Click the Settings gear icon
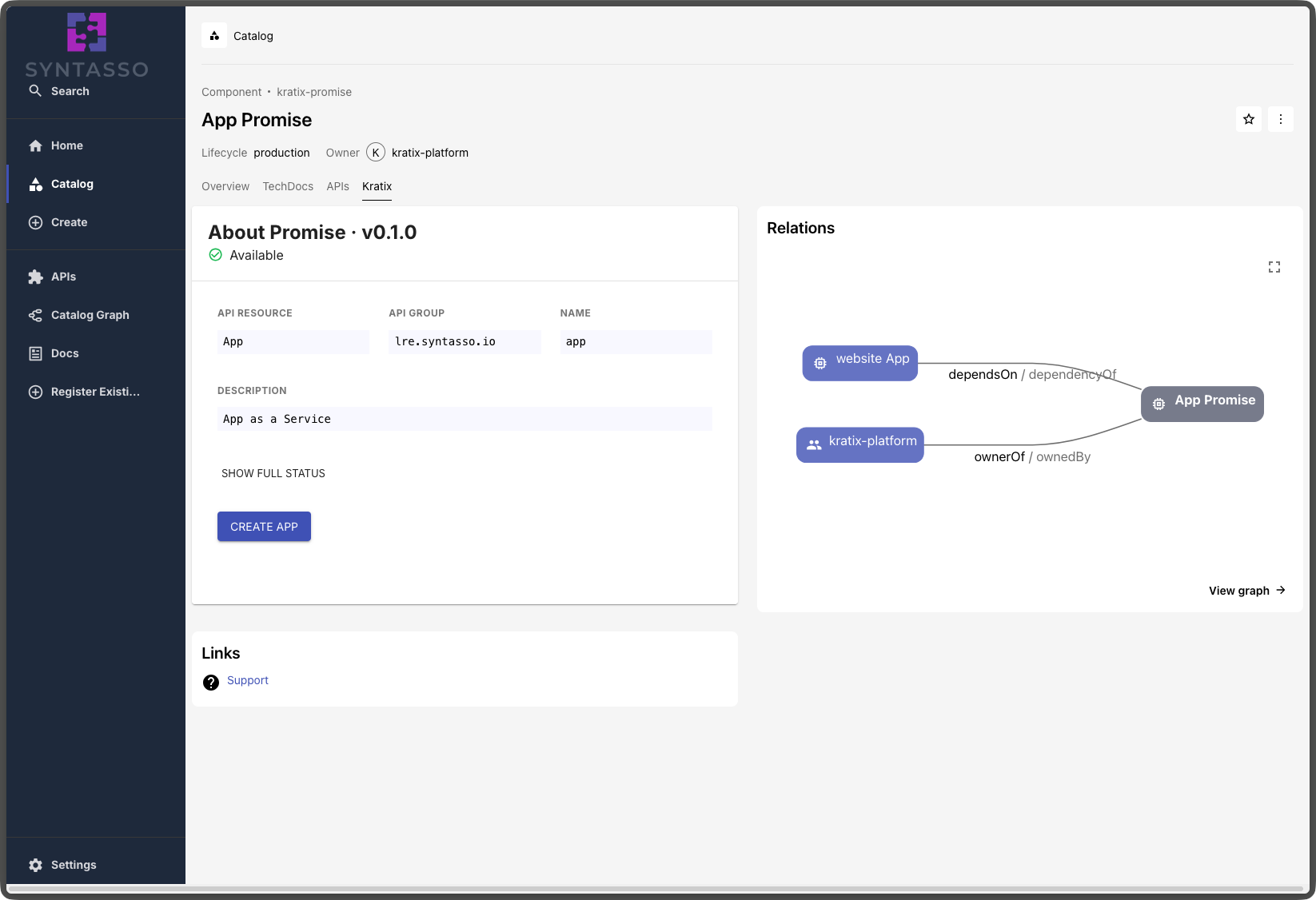1316x900 pixels. coord(35,865)
